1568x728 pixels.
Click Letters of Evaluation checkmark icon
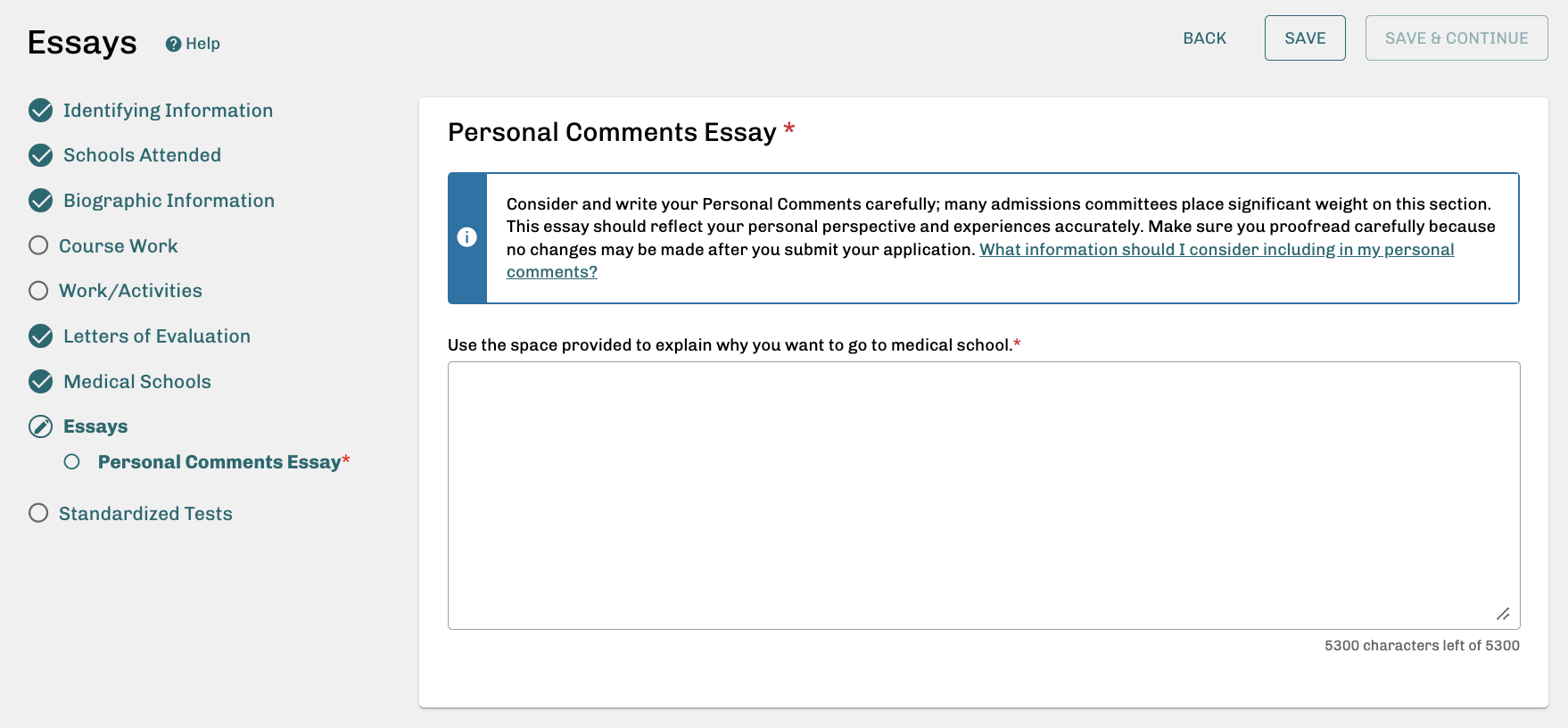point(41,336)
